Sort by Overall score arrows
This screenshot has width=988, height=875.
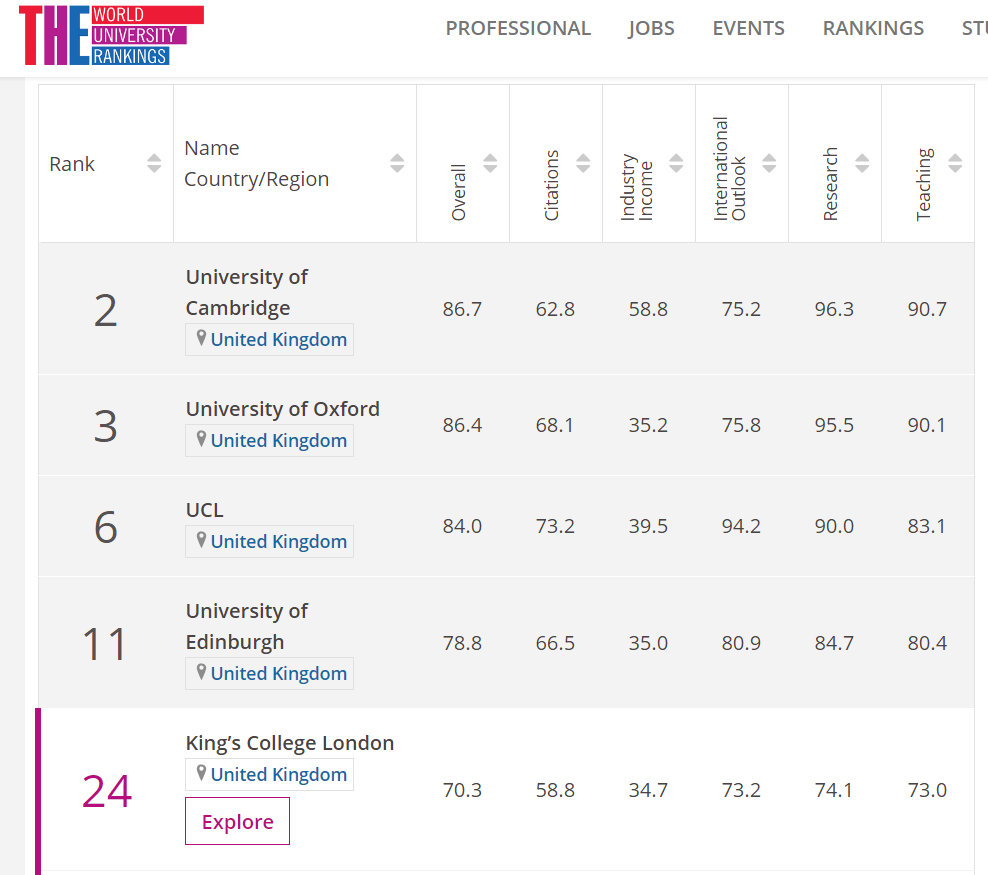pos(490,163)
